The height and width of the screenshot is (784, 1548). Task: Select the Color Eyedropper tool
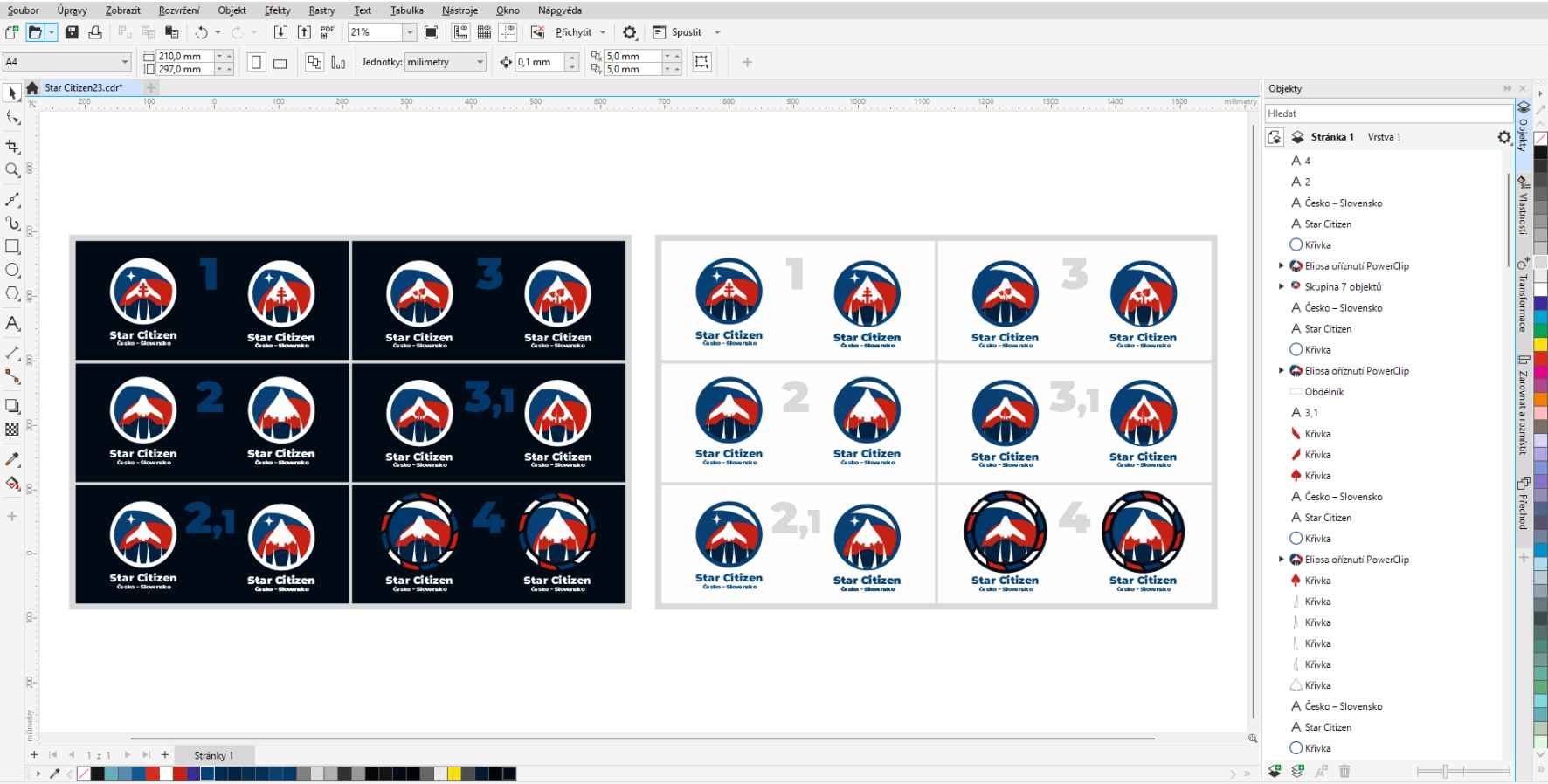[12, 459]
